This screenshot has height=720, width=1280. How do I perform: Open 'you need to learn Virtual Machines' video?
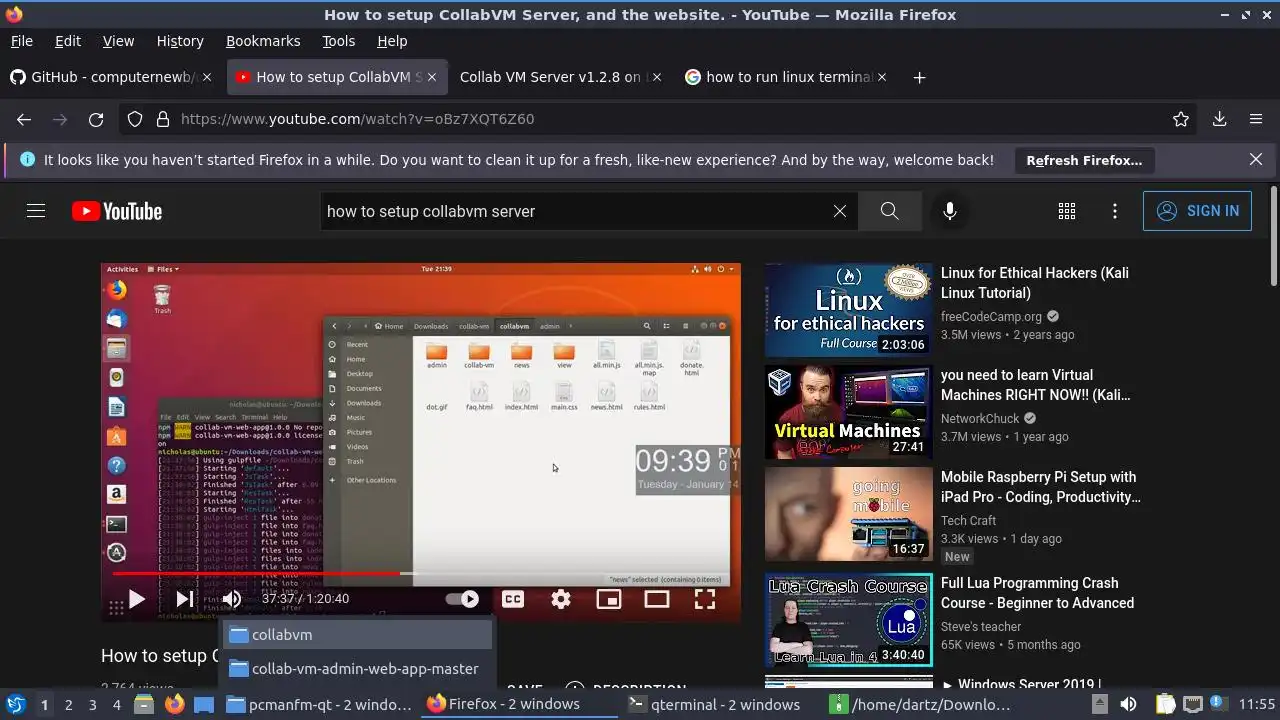pos(1035,385)
